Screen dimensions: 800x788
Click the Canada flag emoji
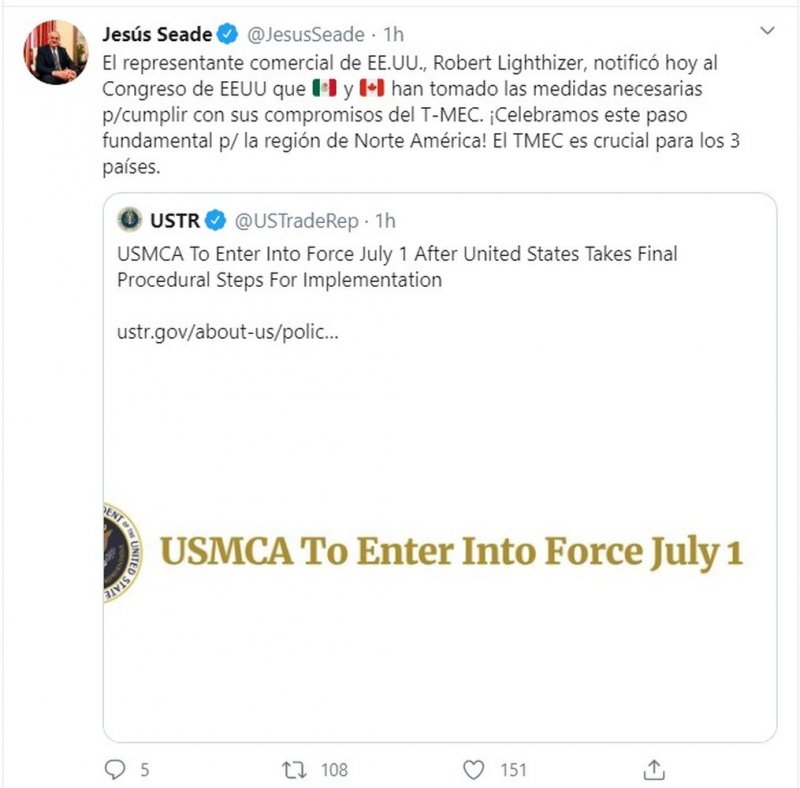(371, 88)
